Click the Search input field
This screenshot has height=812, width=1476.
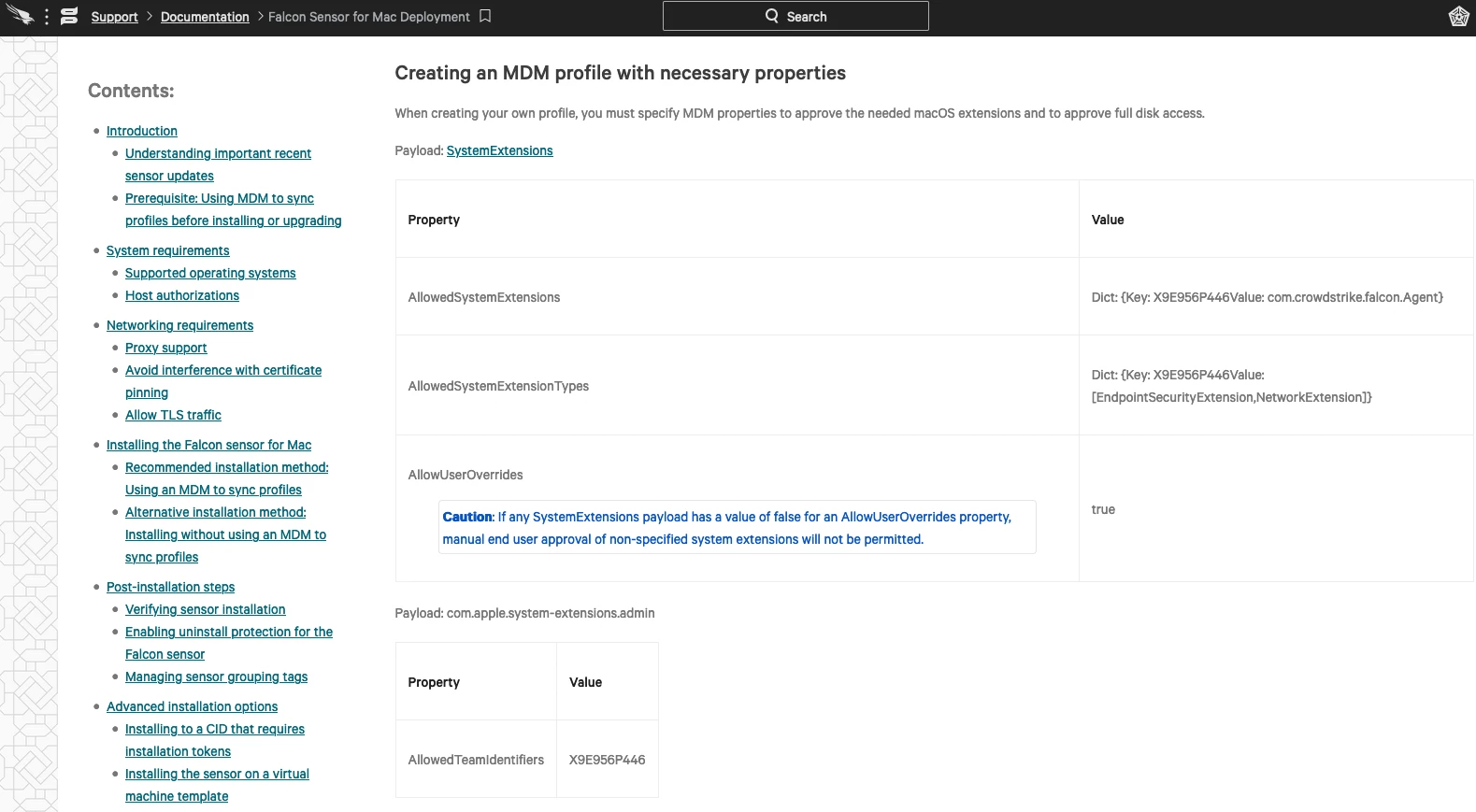click(x=795, y=16)
